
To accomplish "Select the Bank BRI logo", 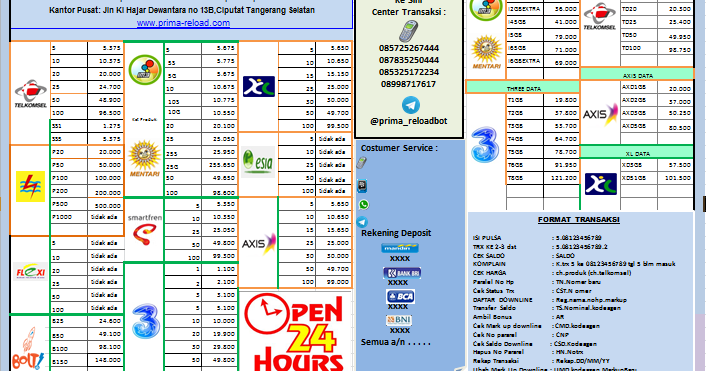I will tap(402, 273).
